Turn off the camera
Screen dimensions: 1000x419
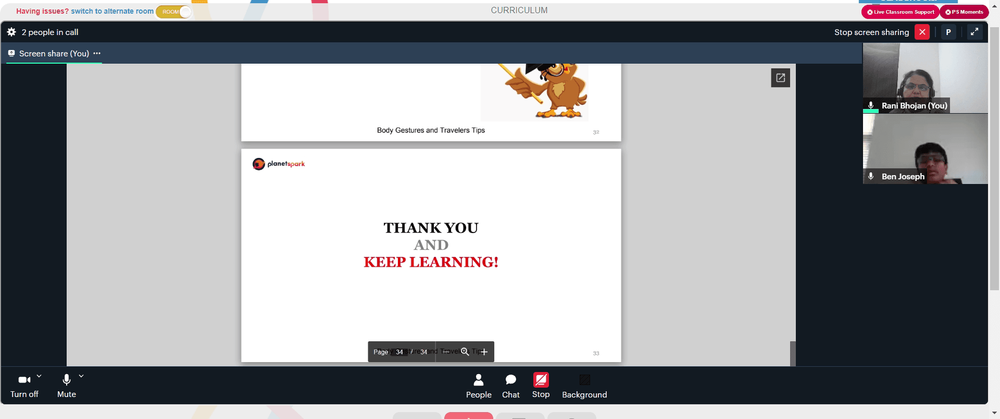(x=24, y=386)
